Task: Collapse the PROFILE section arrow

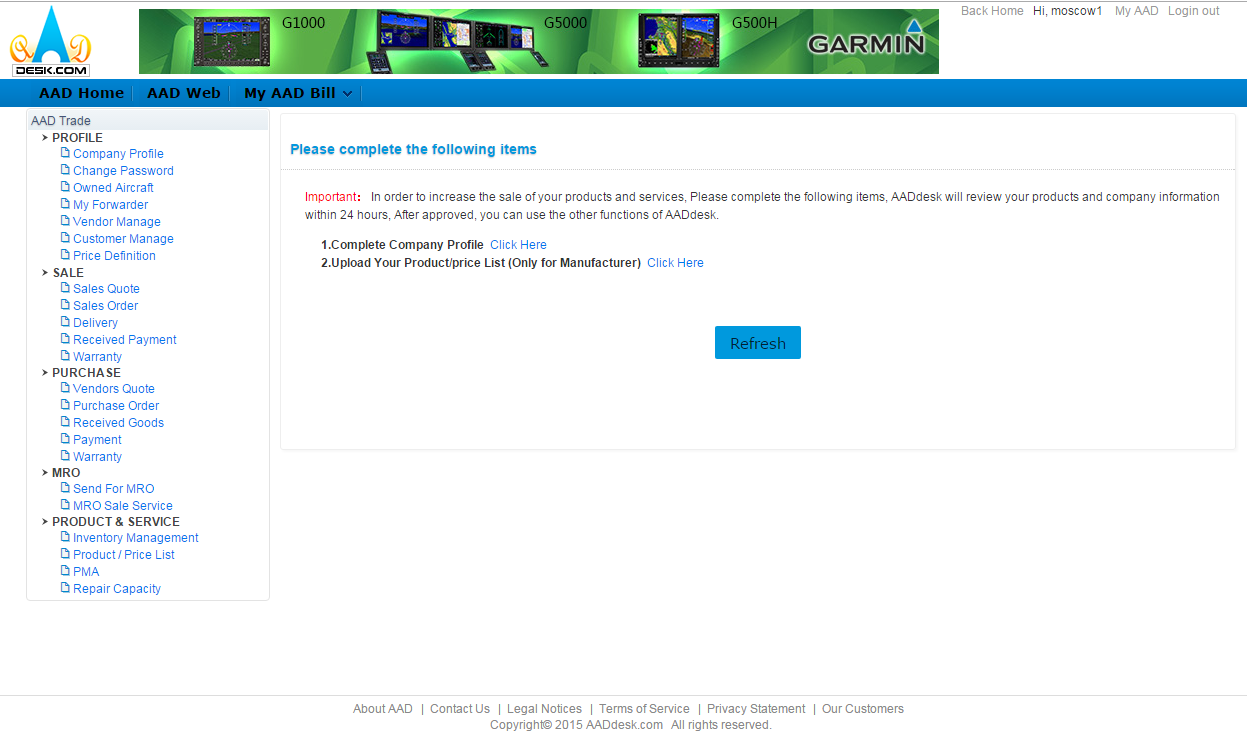Action: [45, 138]
